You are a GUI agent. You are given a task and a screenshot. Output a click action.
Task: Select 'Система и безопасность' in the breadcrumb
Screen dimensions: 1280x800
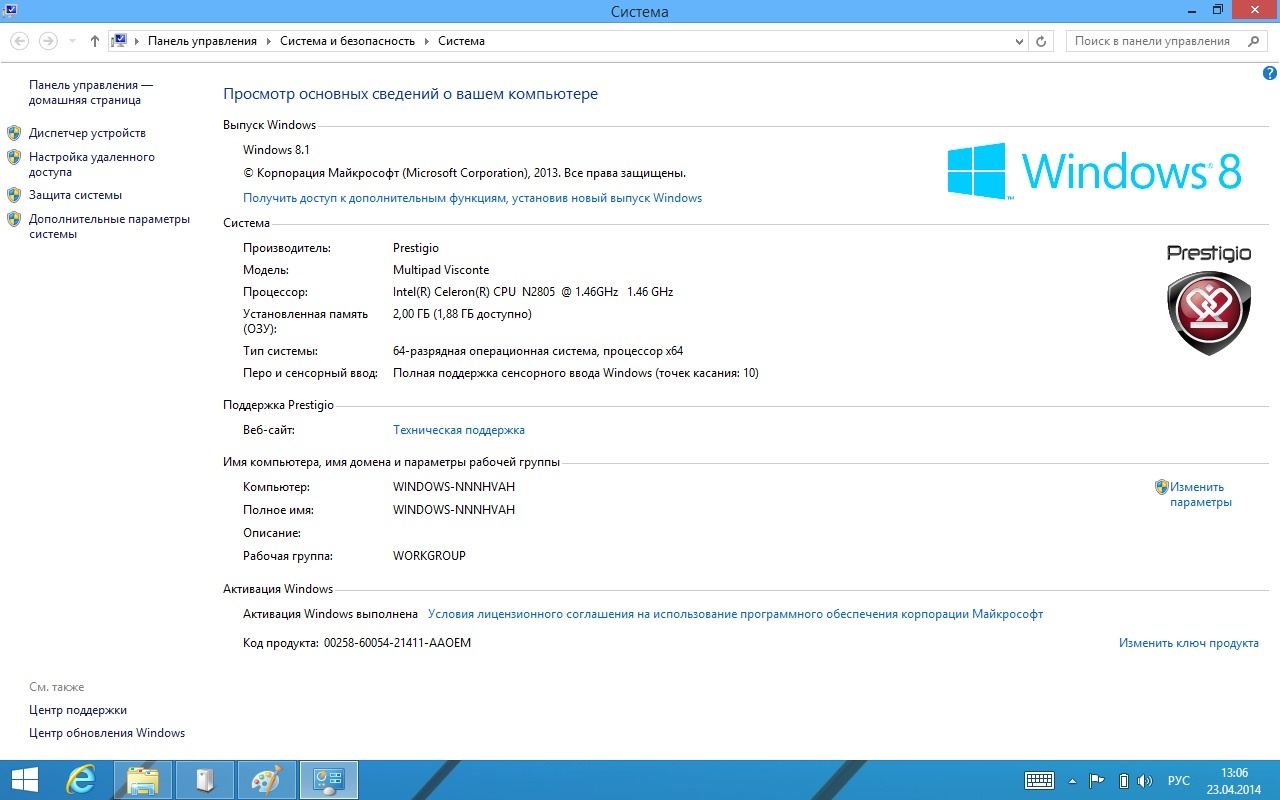[347, 41]
